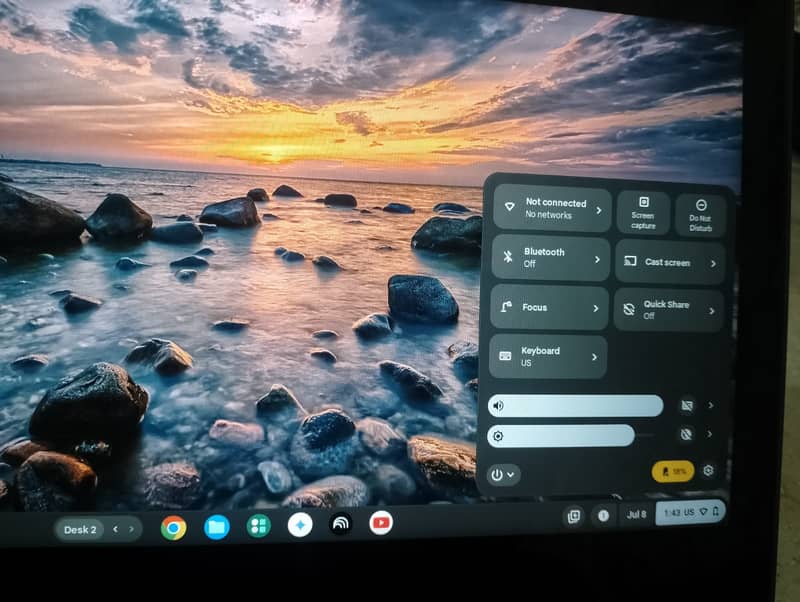
Task: Expand the Keyboard input methods arrow
Action: click(x=594, y=357)
